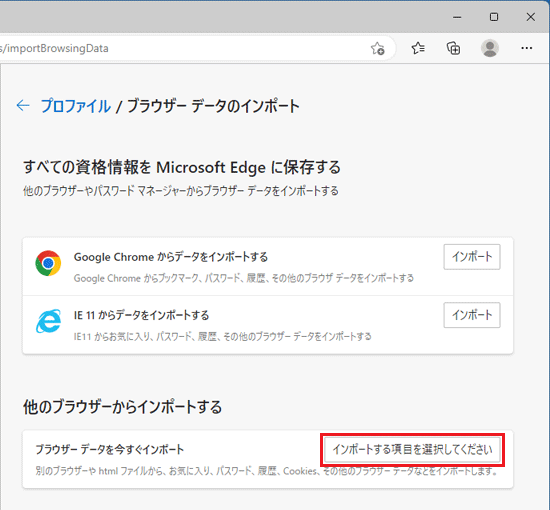Import data from Google Chrome button
This screenshot has height=510, width=550.
(472, 257)
